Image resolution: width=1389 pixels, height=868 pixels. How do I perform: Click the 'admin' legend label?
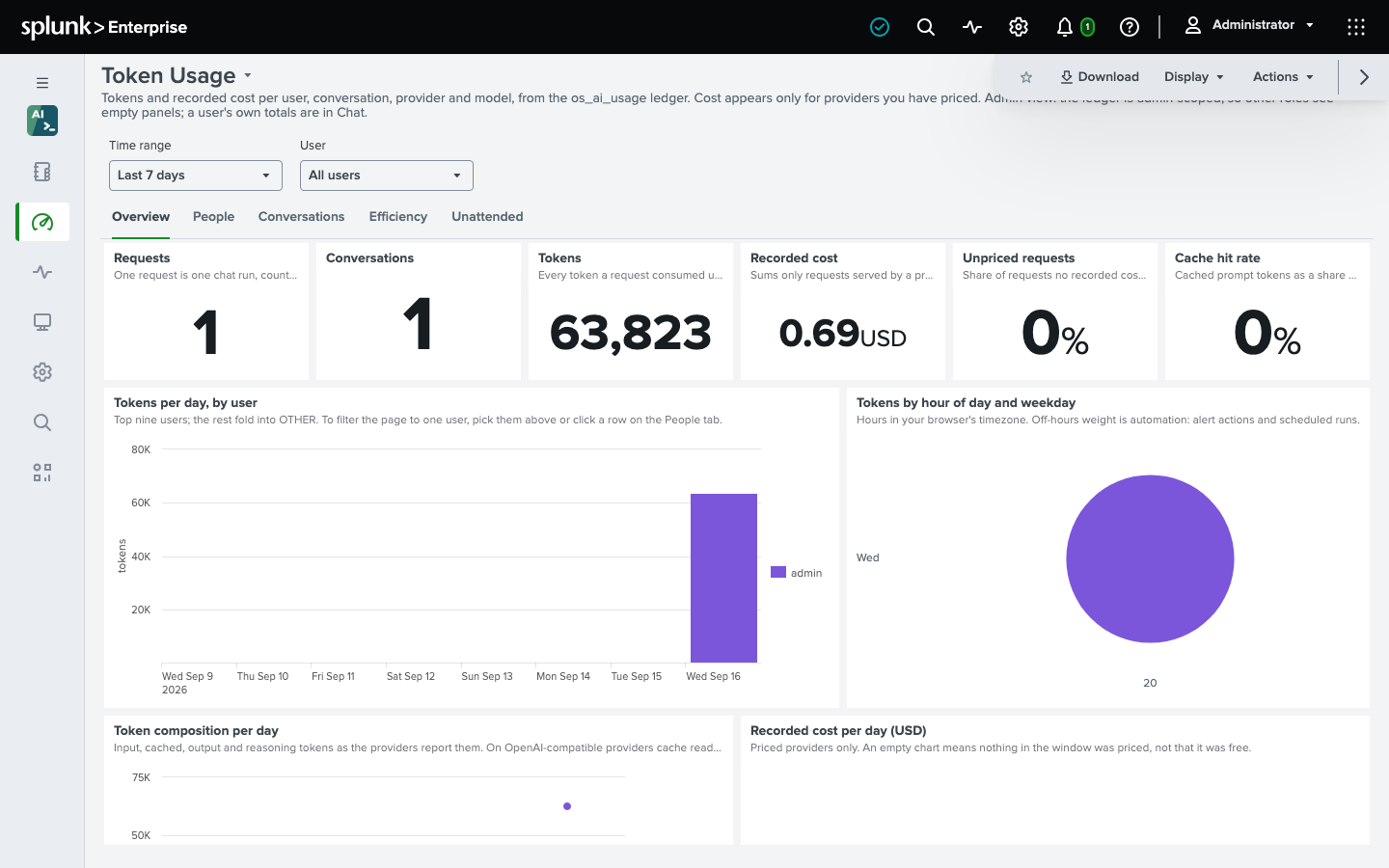click(x=806, y=573)
